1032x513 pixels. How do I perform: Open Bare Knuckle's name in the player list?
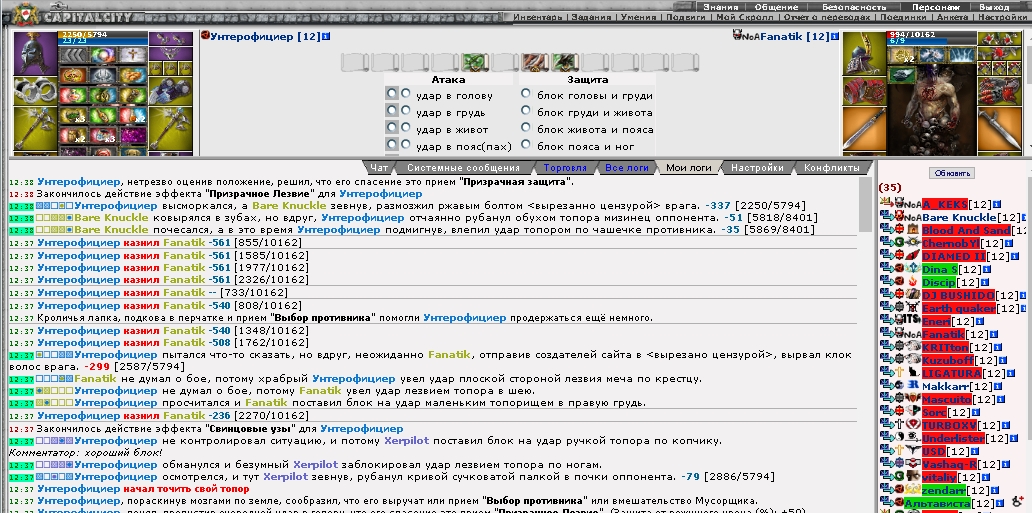click(959, 217)
